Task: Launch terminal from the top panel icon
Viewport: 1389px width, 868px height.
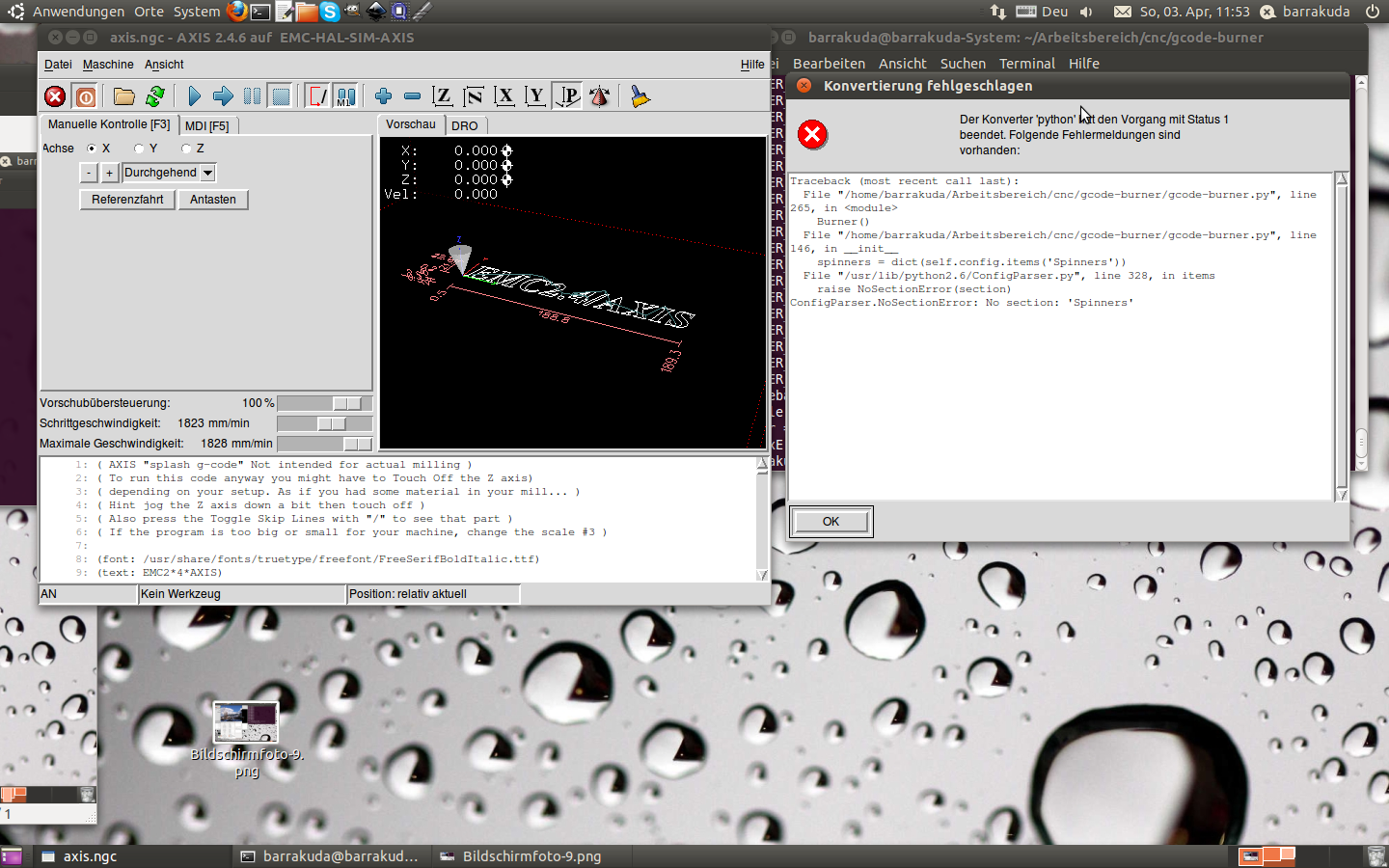Action: click(260, 12)
